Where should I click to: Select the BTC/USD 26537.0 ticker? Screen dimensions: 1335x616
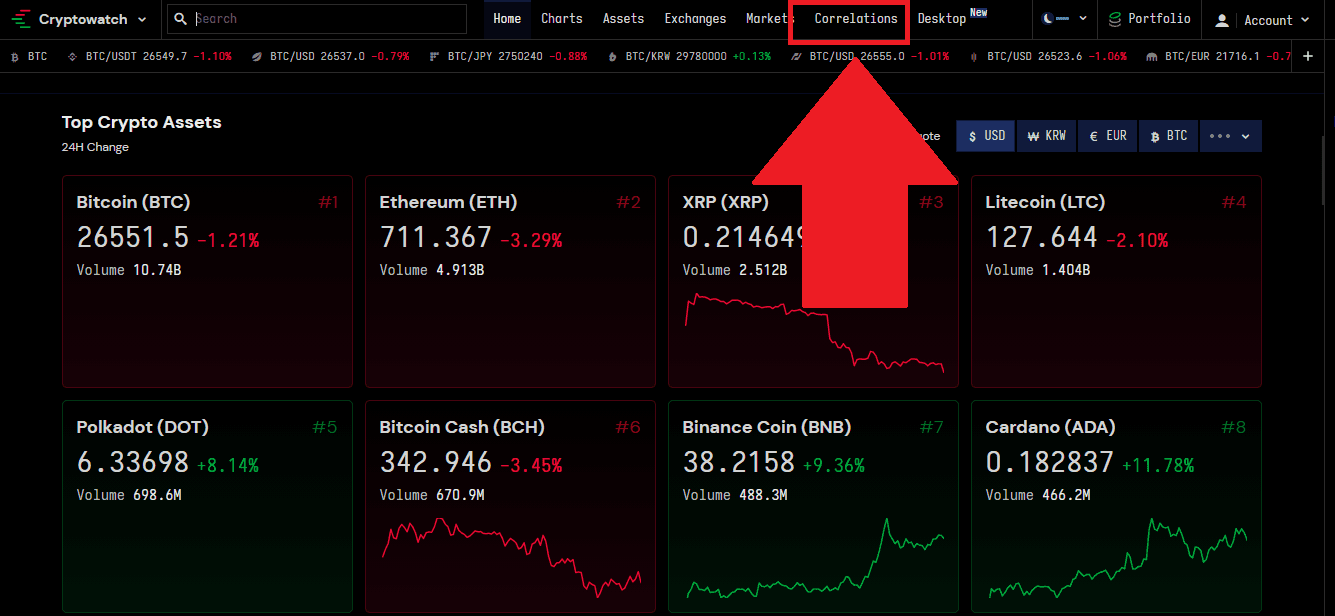coord(331,56)
